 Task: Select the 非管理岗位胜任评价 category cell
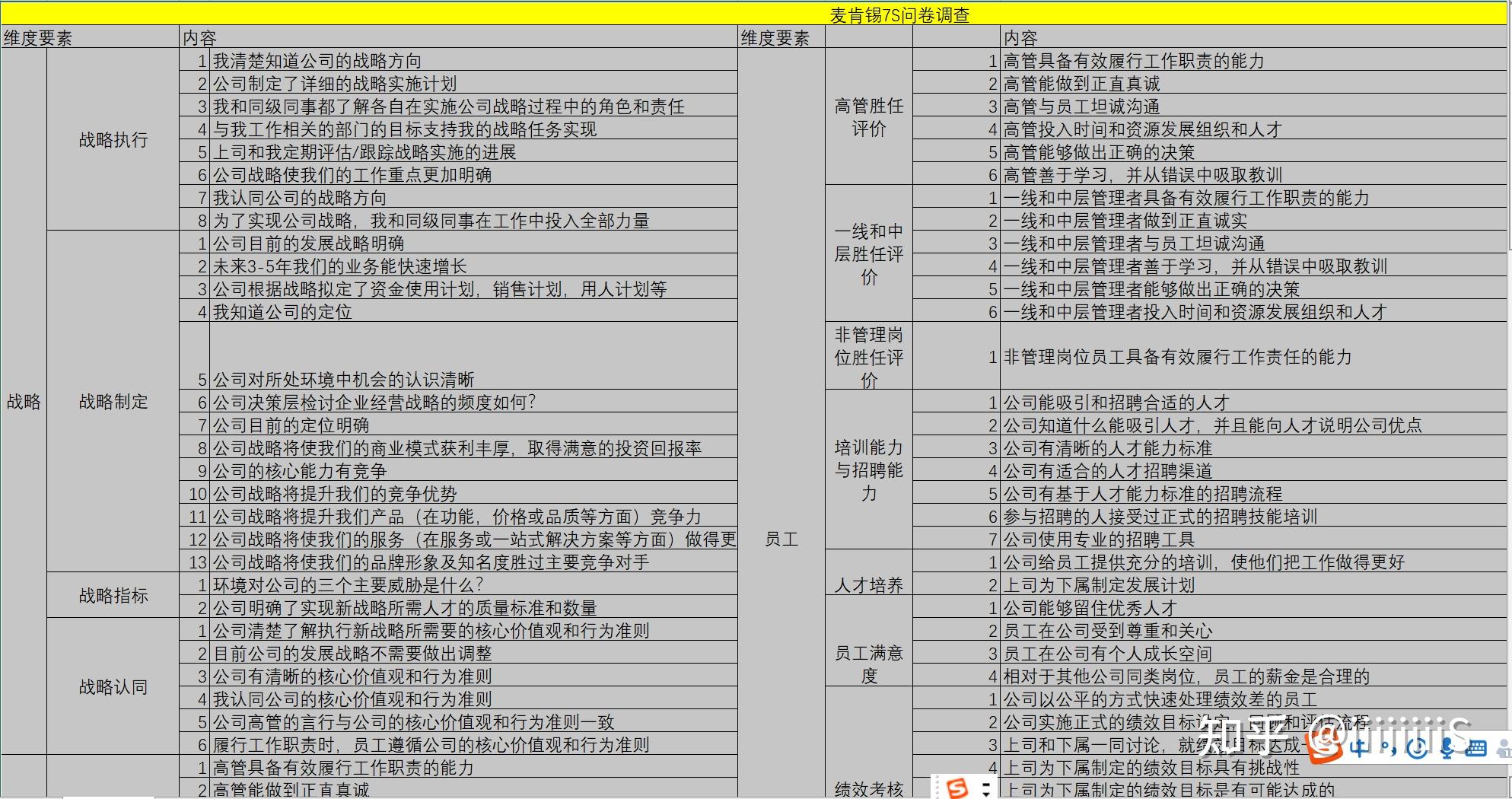[869, 357]
